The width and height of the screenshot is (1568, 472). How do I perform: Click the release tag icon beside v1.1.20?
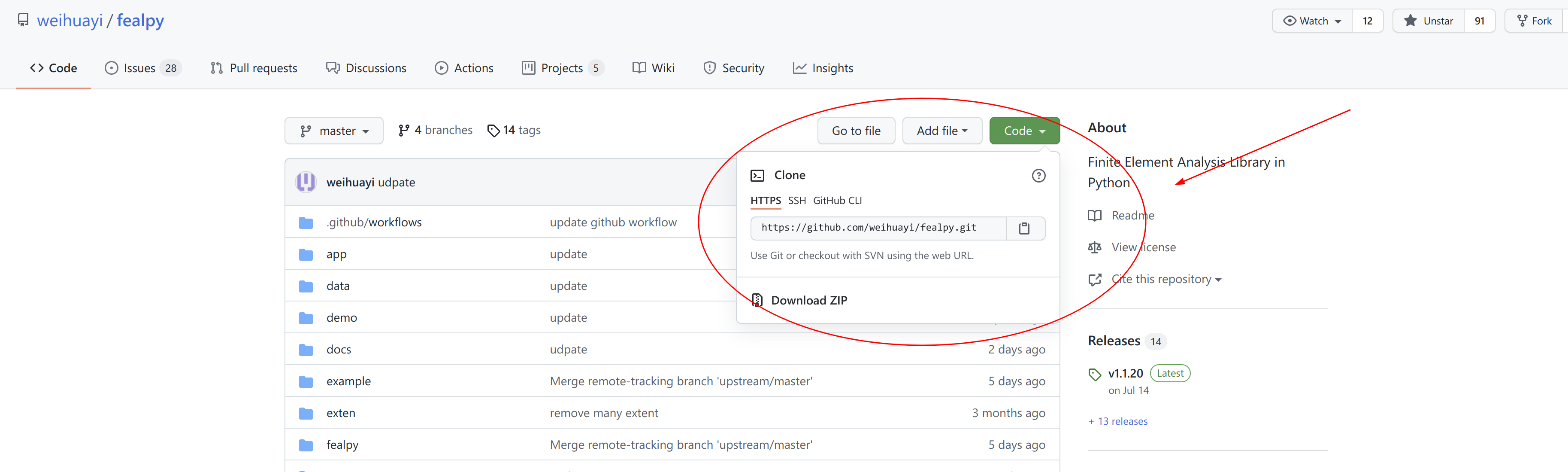pos(1094,374)
